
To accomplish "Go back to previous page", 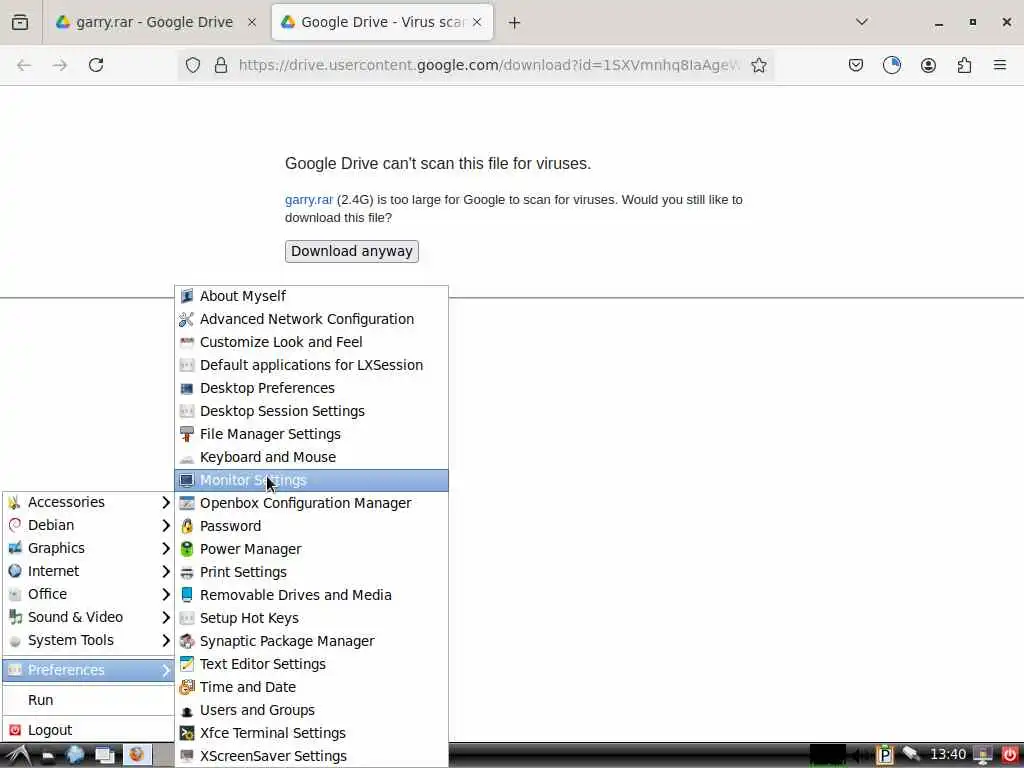I will pyautogui.click(x=24, y=65).
